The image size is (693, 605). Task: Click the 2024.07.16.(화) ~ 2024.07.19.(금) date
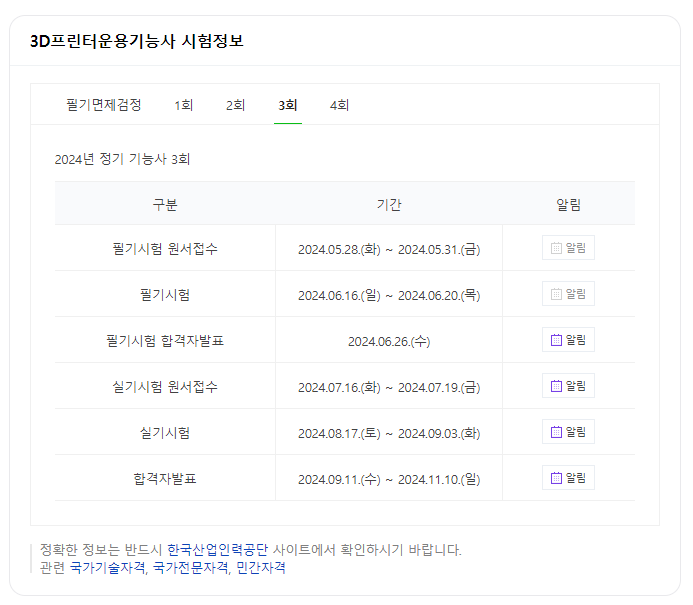[x=389, y=388]
